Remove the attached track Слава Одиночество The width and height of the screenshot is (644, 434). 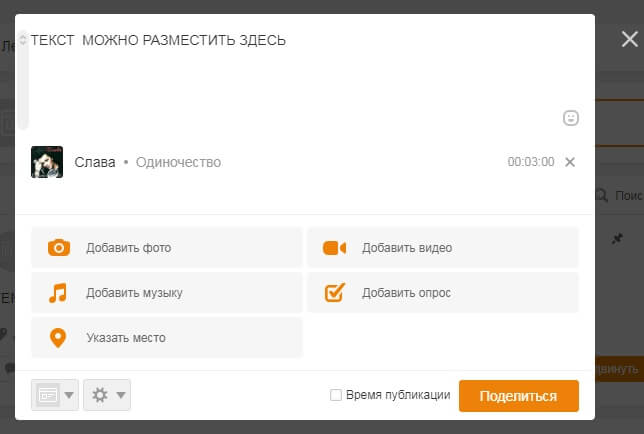(x=570, y=162)
